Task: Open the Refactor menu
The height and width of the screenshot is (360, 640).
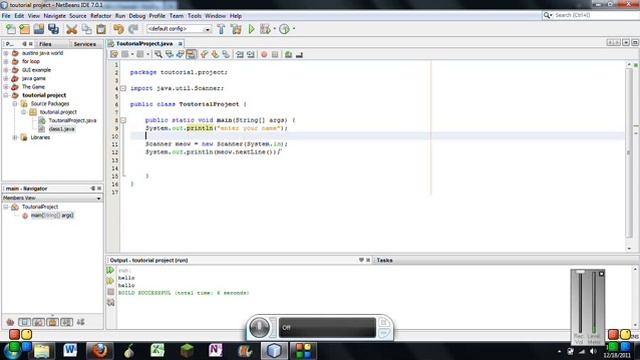Action: tap(100, 16)
